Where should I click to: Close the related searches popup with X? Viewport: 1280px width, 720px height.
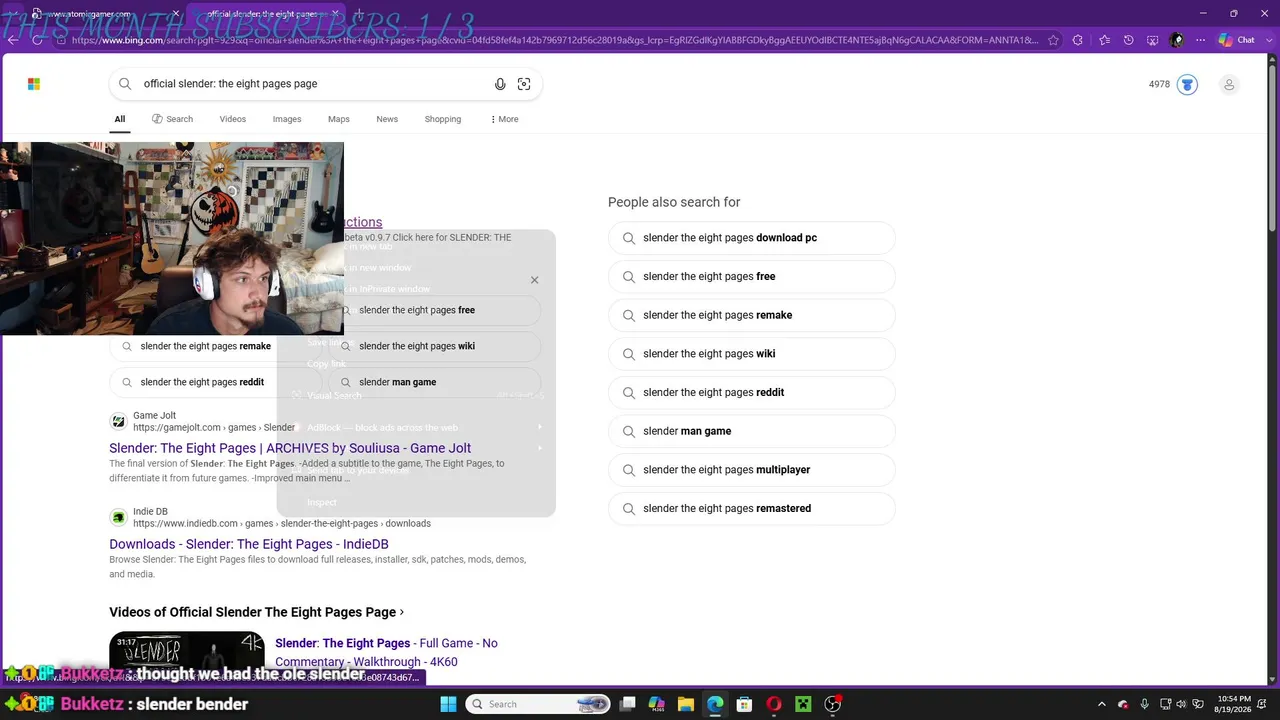[534, 280]
